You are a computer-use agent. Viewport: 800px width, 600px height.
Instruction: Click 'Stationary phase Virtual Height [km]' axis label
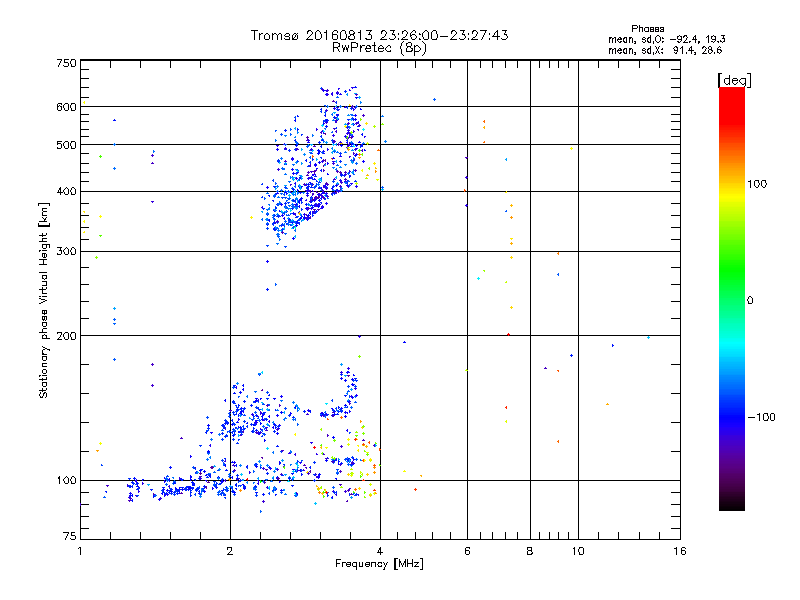coord(44,301)
